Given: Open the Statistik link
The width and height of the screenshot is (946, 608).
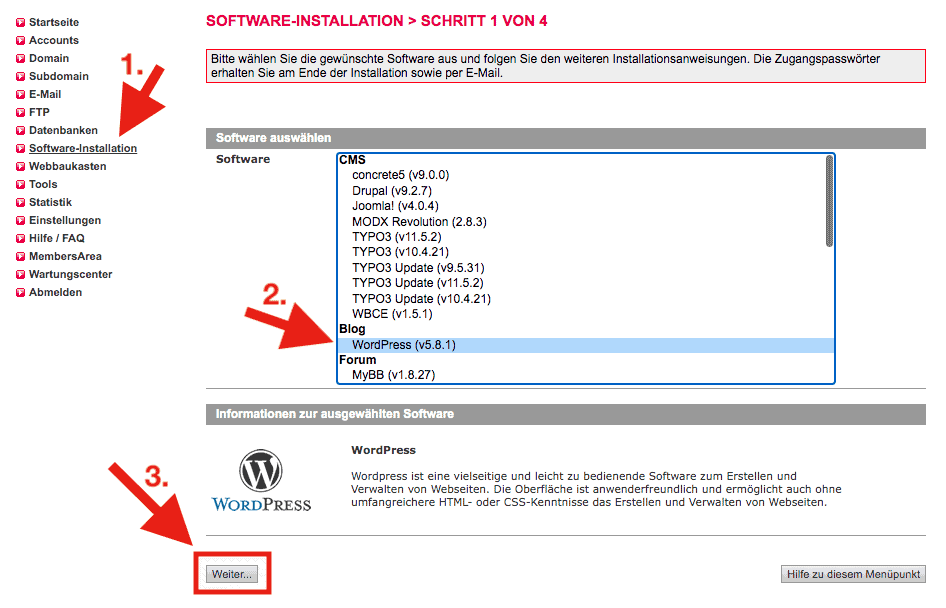Looking at the screenshot, I should coord(50,202).
